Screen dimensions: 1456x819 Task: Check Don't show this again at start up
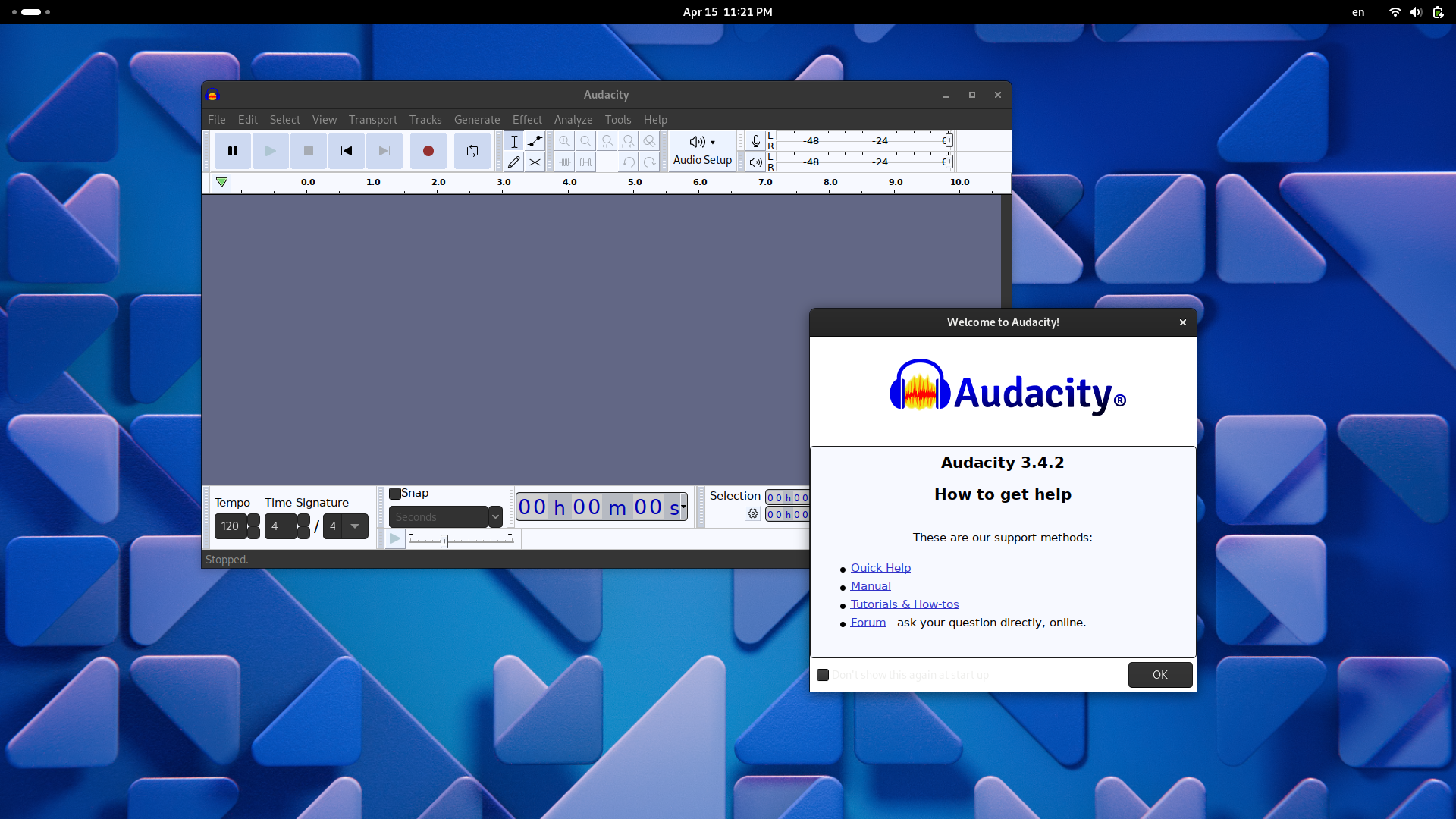pyautogui.click(x=823, y=675)
